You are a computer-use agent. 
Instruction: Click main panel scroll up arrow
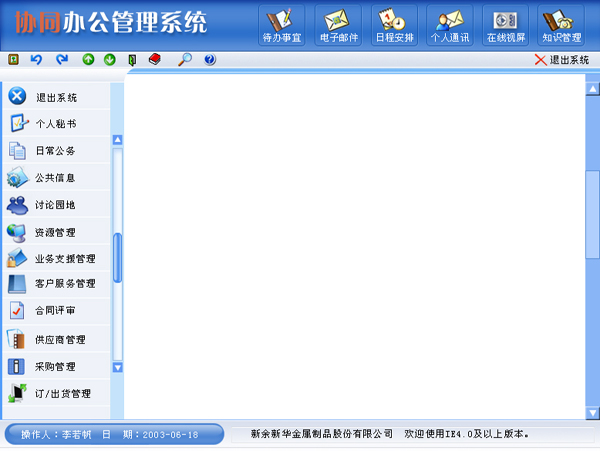click(x=592, y=89)
